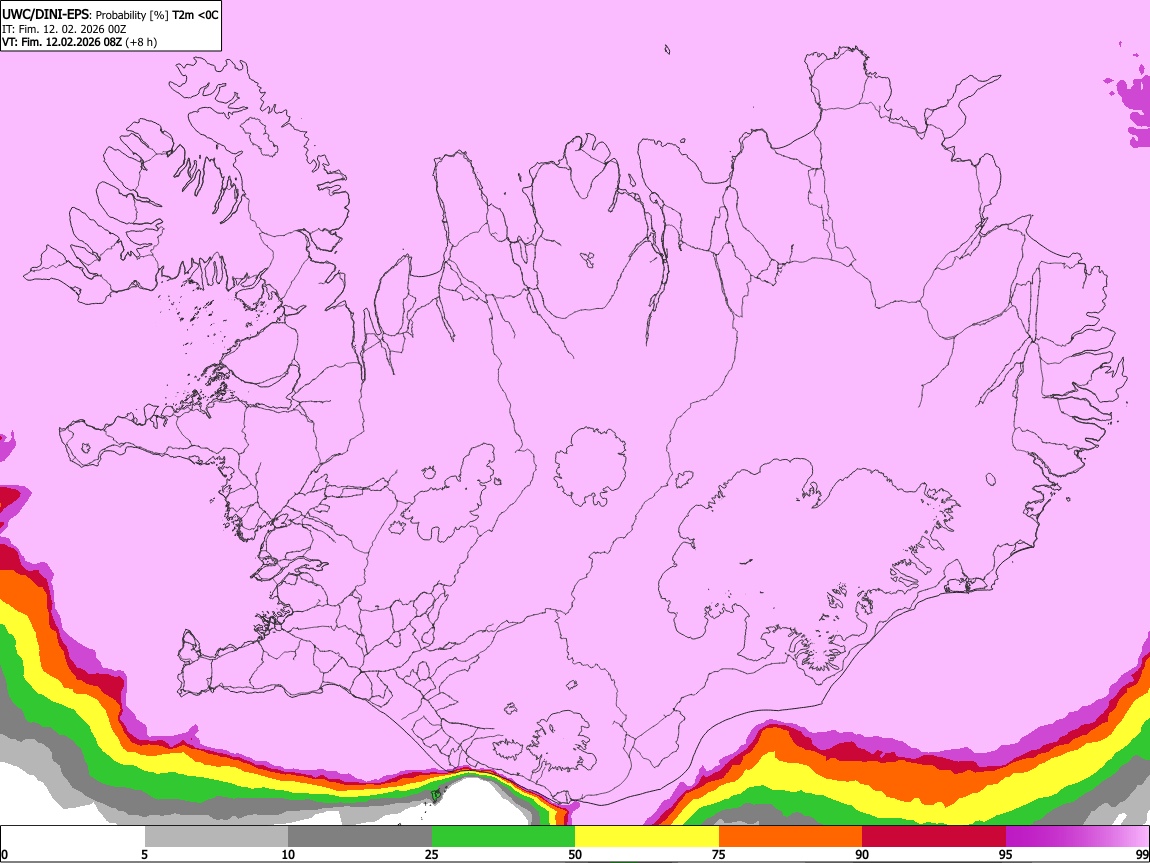Click the 'IT: Fim. 12. 02. 2026 00Z' line
The width and height of the screenshot is (1150, 863).
[64, 29]
